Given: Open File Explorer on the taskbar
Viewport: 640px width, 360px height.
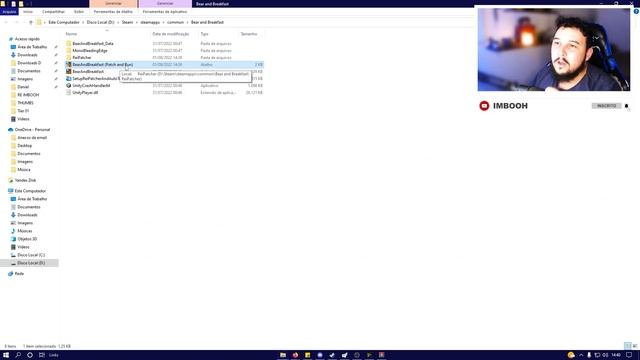Looking at the screenshot, I should [x=283, y=355].
